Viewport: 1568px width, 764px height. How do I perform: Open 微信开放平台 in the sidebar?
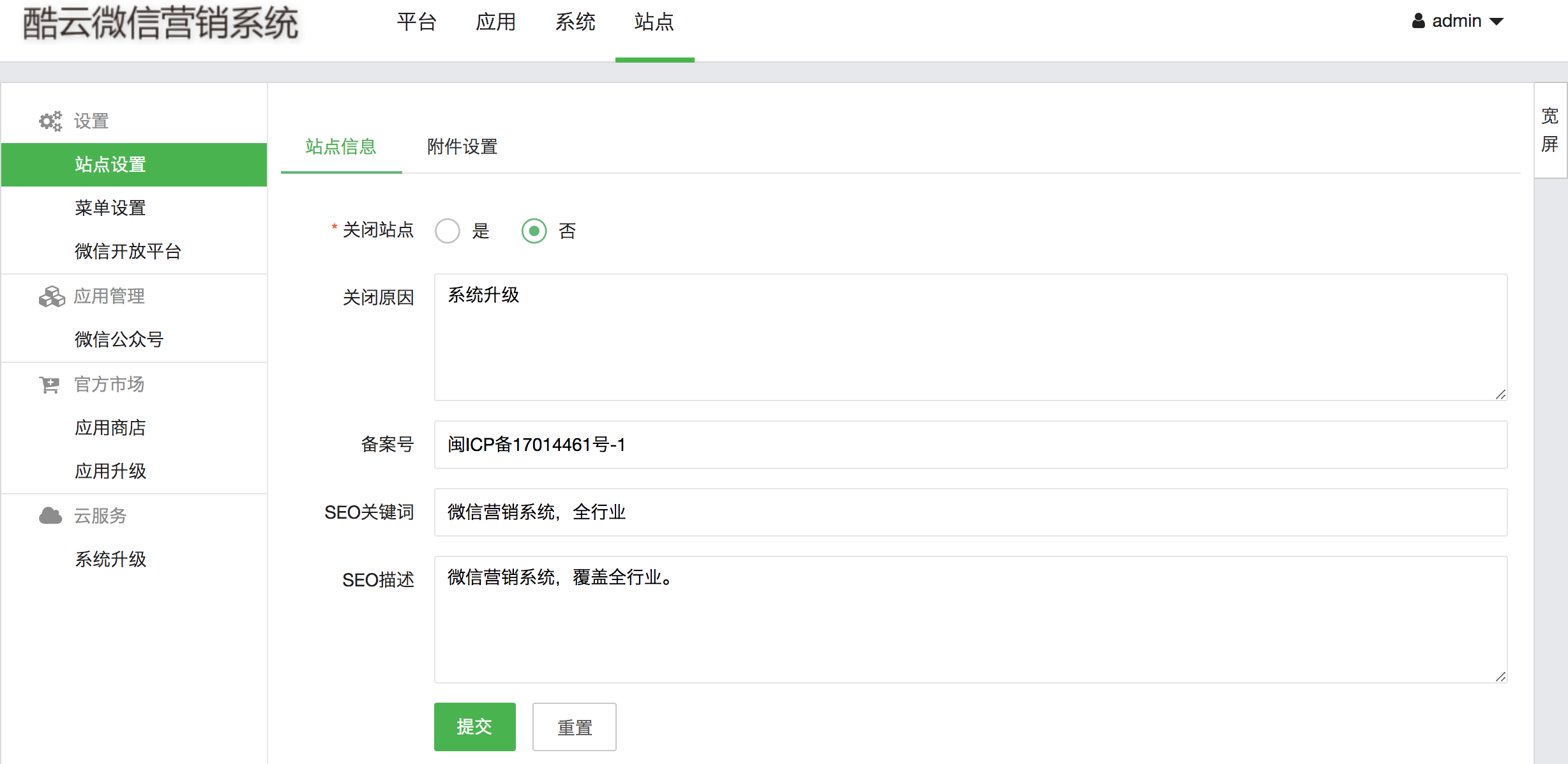[134, 252]
